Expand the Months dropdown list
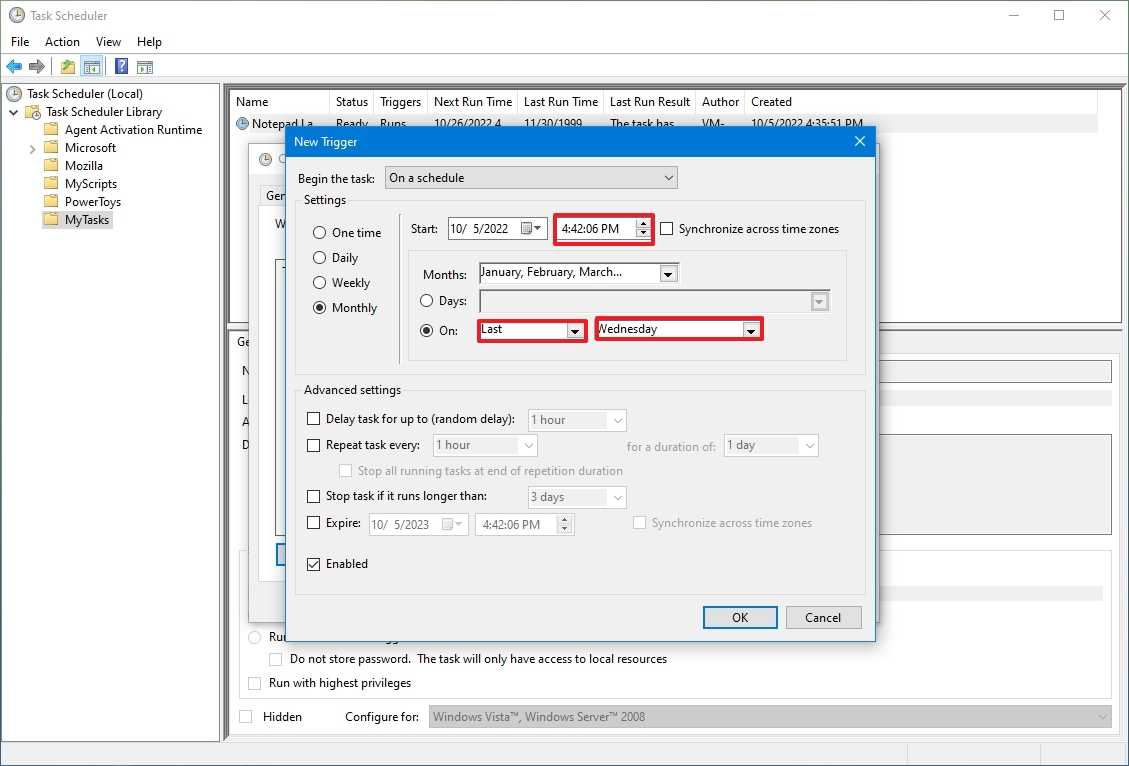This screenshot has width=1129, height=766. (668, 273)
